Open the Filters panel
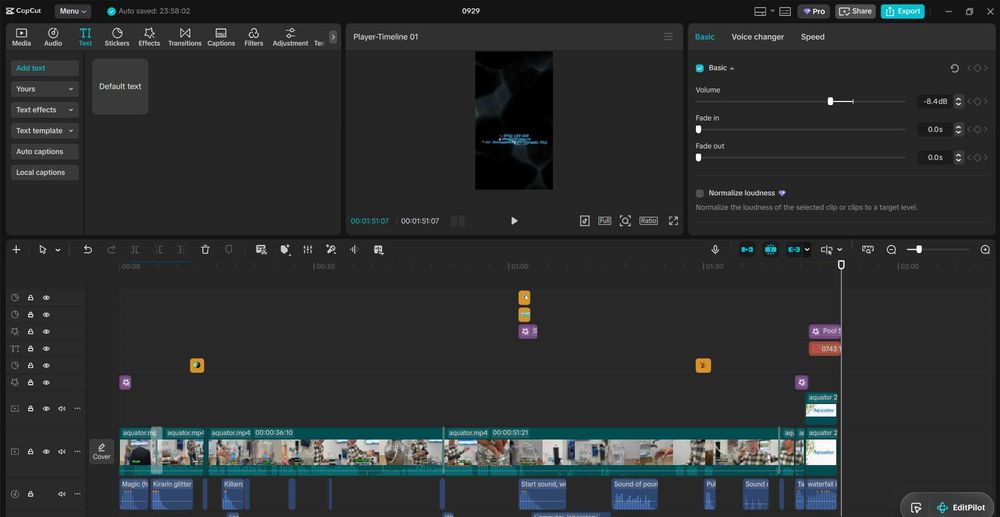The height and width of the screenshot is (517, 1000). (x=253, y=37)
